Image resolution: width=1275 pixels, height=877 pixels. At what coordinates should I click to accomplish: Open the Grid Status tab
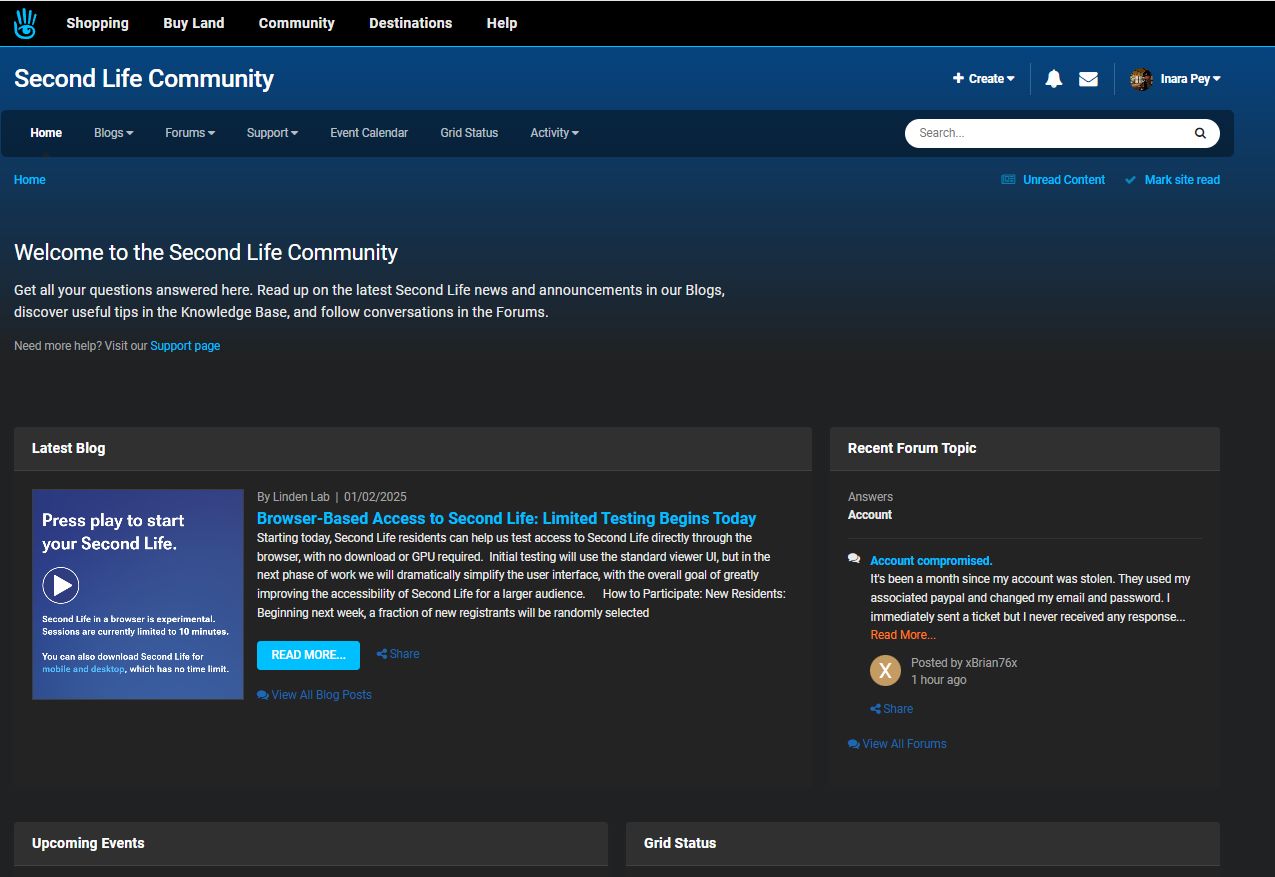(x=469, y=133)
